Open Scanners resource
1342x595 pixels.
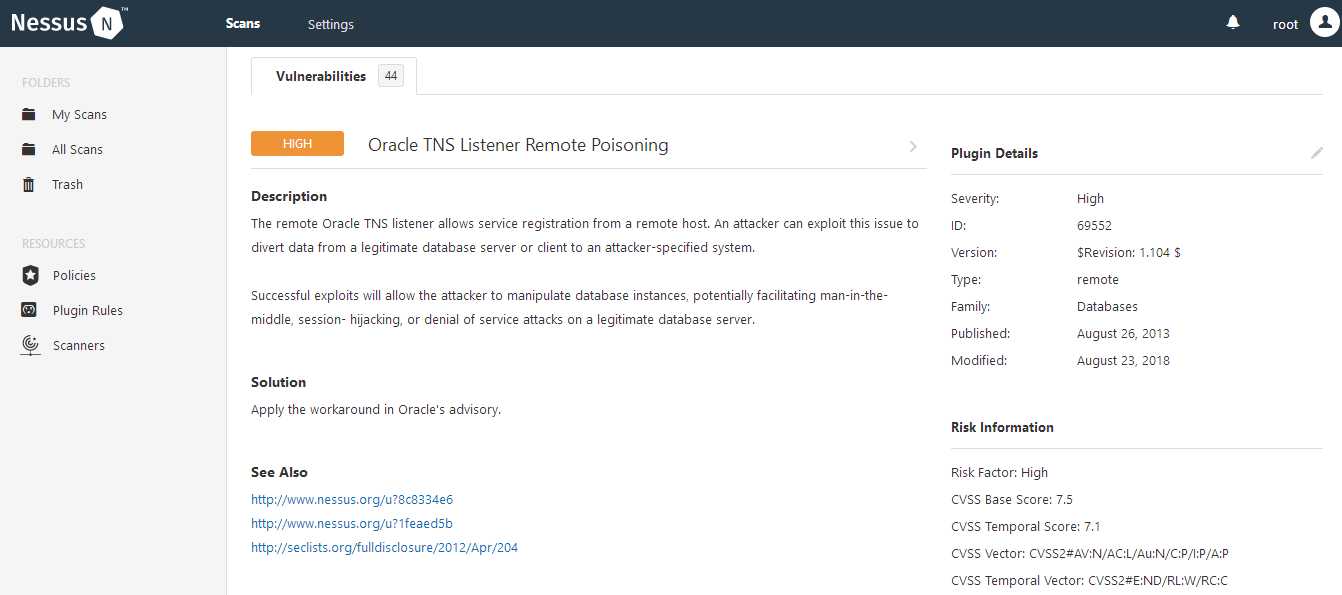[x=79, y=346]
